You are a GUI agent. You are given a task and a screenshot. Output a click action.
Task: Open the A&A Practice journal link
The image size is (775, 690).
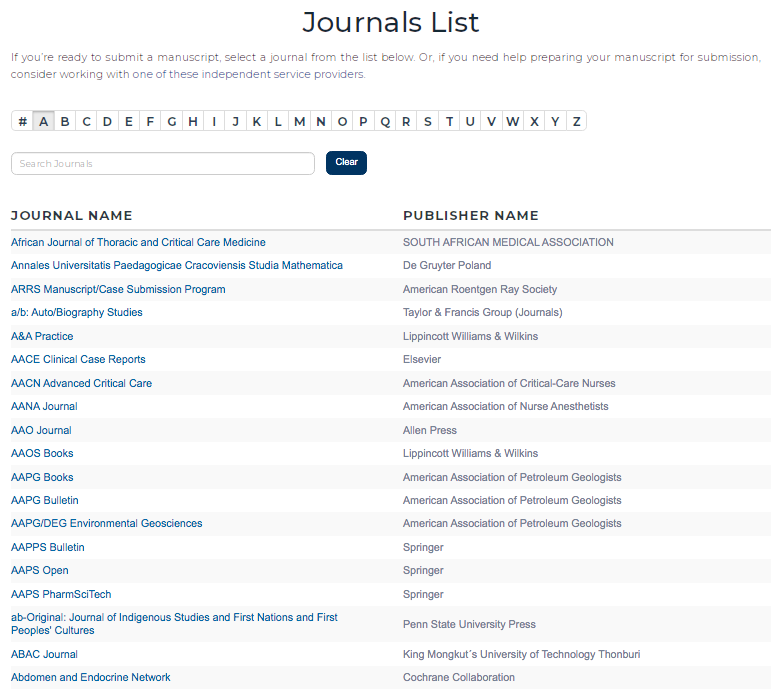coord(42,336)
